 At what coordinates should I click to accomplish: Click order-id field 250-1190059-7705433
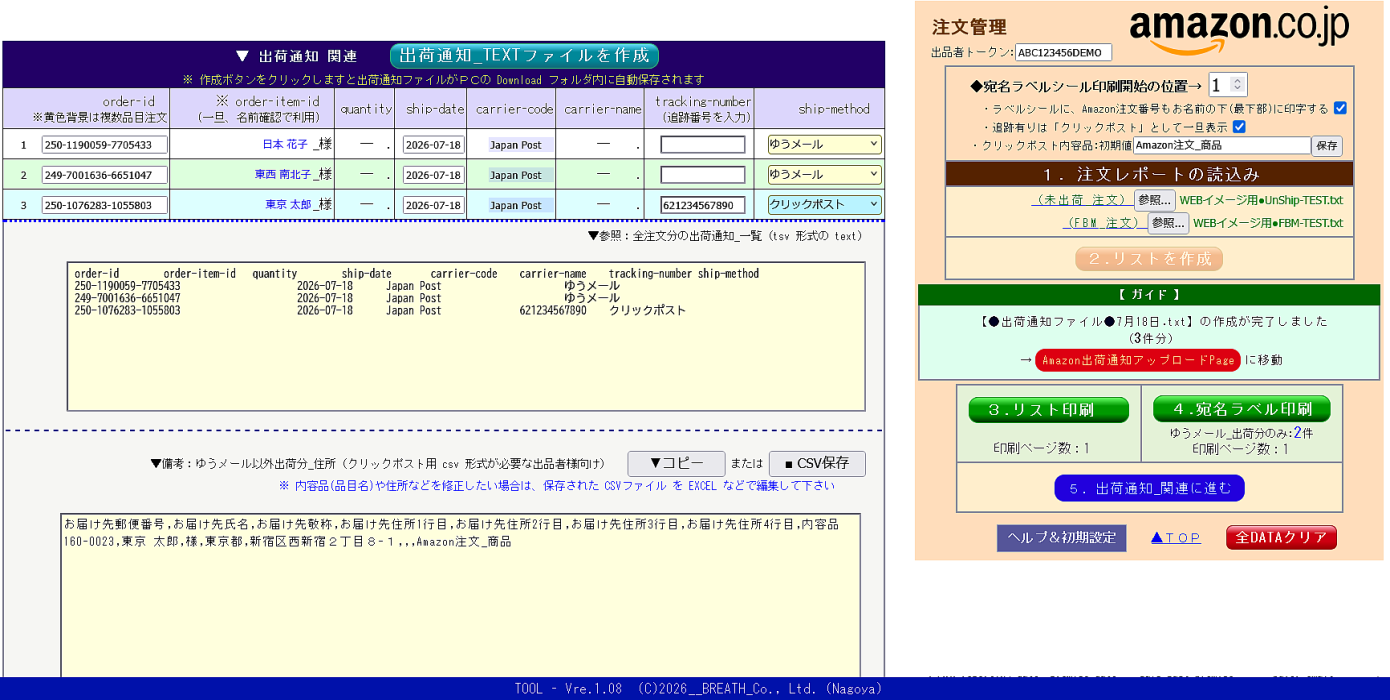coord(105,145)
